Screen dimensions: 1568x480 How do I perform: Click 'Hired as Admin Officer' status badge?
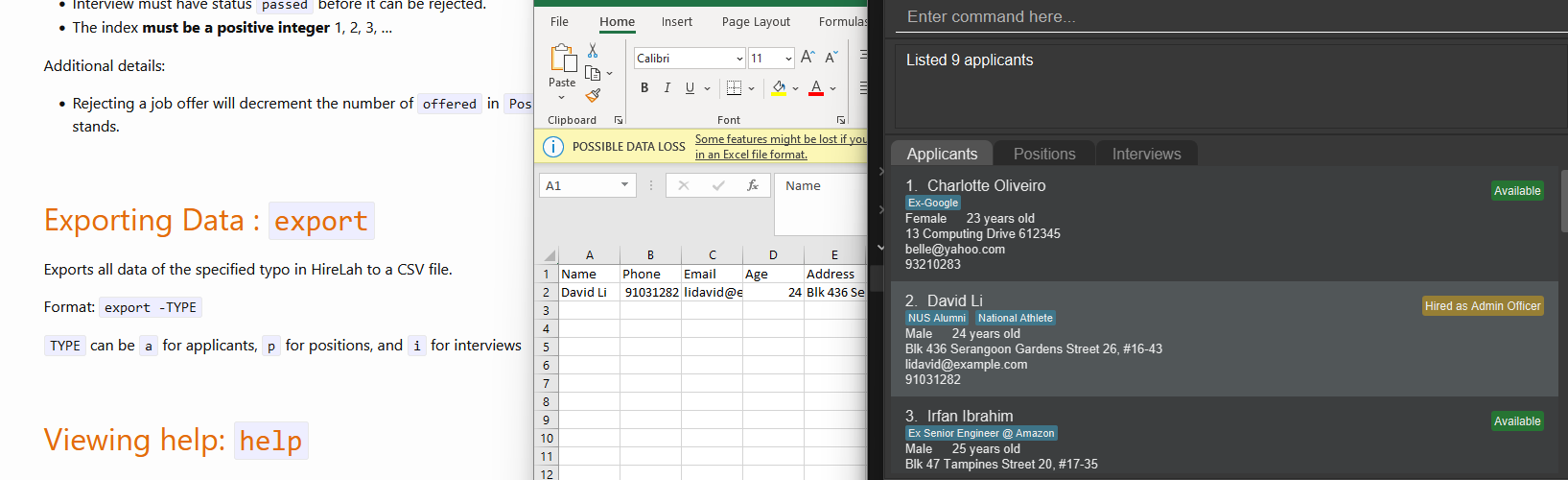pyautogui.click(x=1483, y=306)
